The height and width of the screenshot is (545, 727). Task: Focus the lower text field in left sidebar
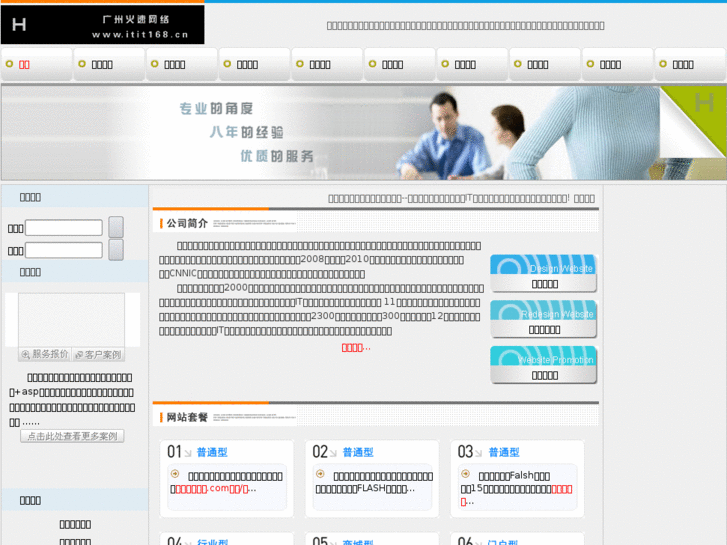64,250
